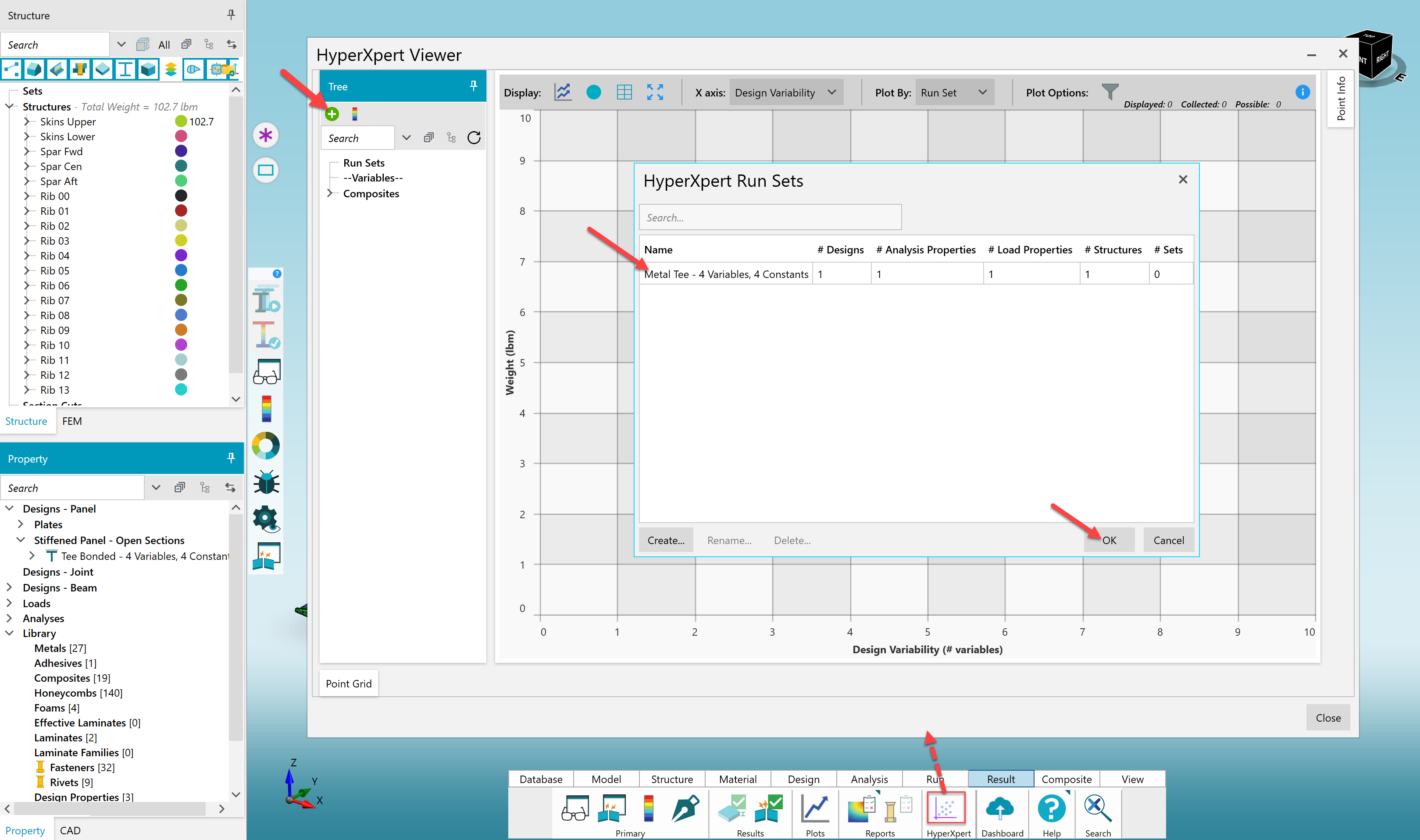Click the Skins Upper green color swatch
Screen dimensions: 1420x840
tap(181, 121)
